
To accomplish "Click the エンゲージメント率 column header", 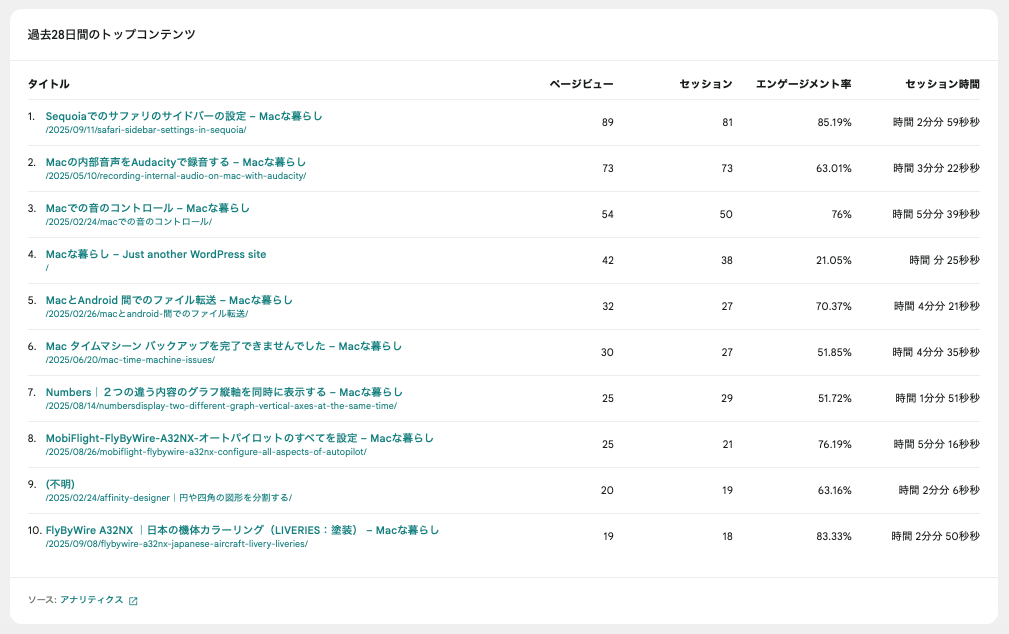I will 803,84.
